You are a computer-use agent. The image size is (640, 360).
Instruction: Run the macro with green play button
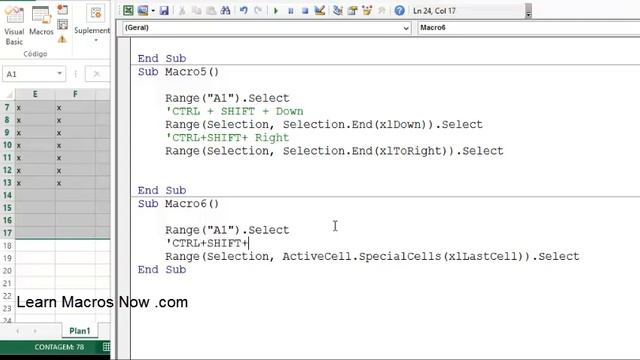point(276,11)
